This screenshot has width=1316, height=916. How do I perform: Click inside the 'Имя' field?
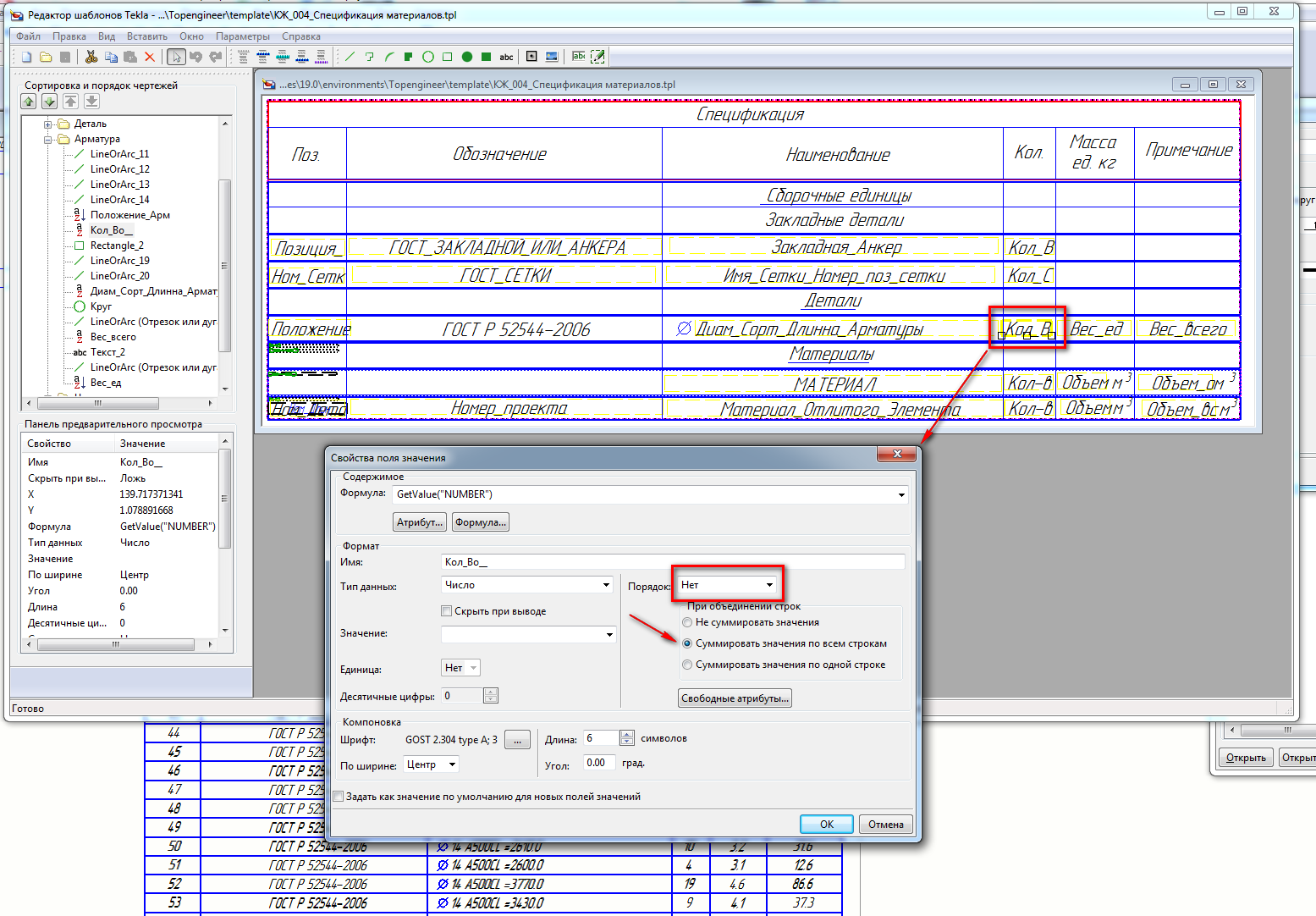coord(673,562)
